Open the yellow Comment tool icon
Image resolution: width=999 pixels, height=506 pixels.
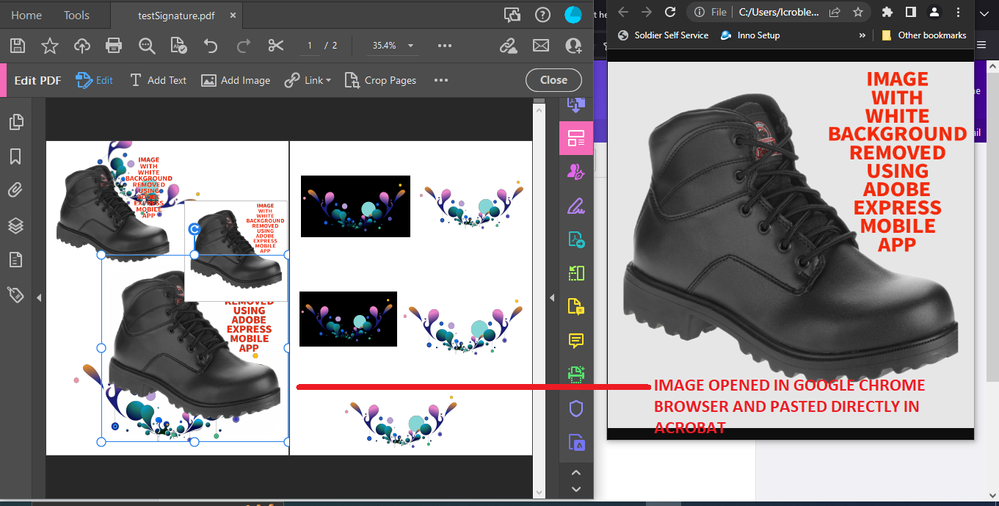point(576,340)
